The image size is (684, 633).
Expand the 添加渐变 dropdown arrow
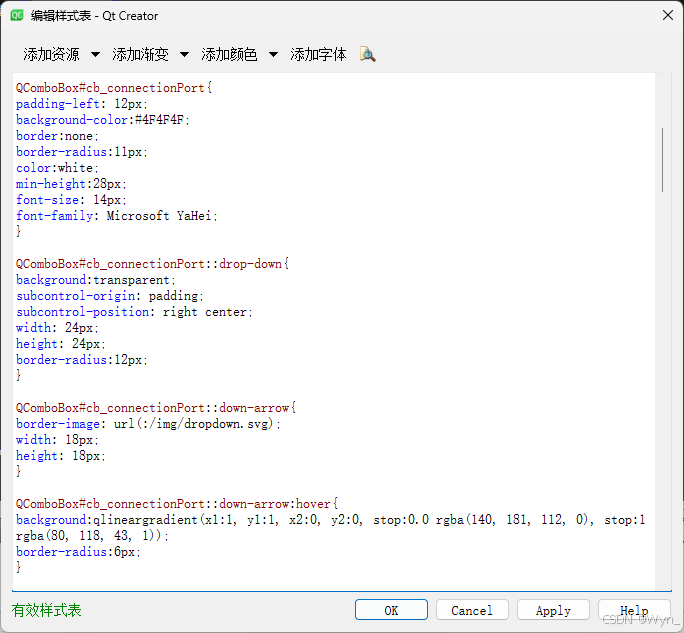click(184, 55)
